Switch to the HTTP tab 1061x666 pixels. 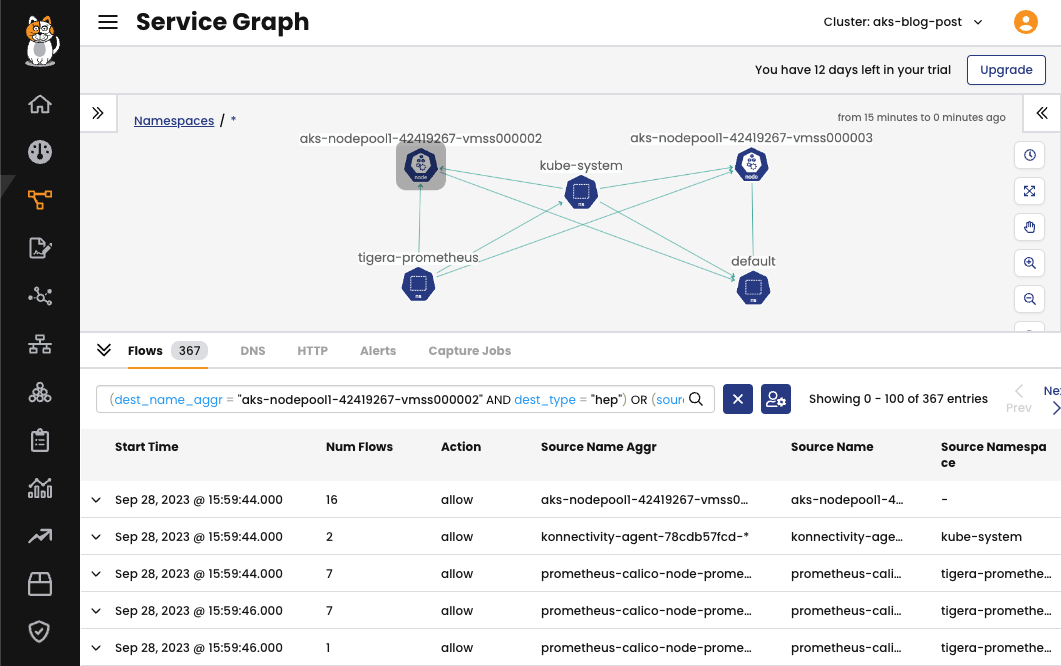312,351
